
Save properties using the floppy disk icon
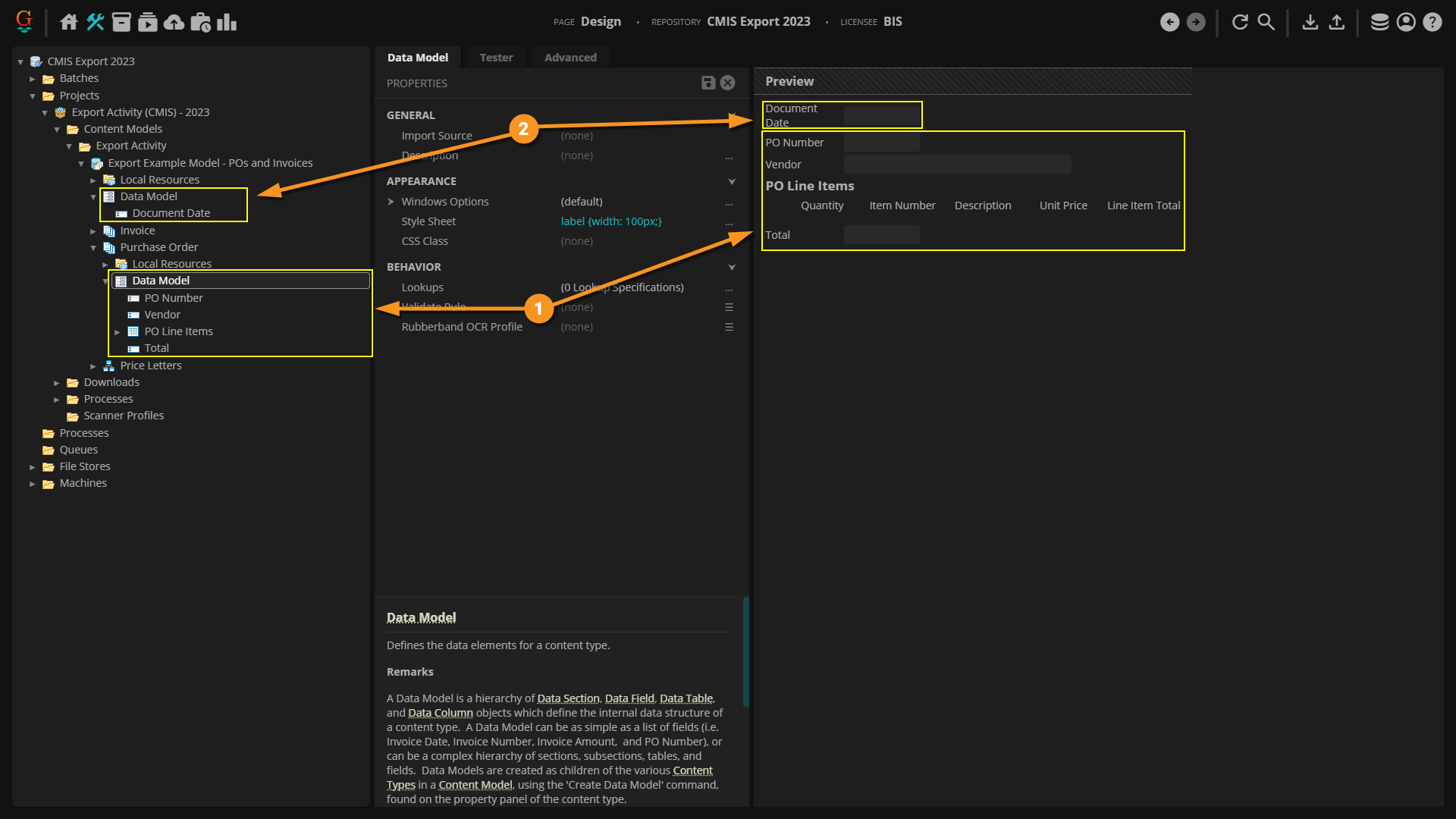point(708,83)
